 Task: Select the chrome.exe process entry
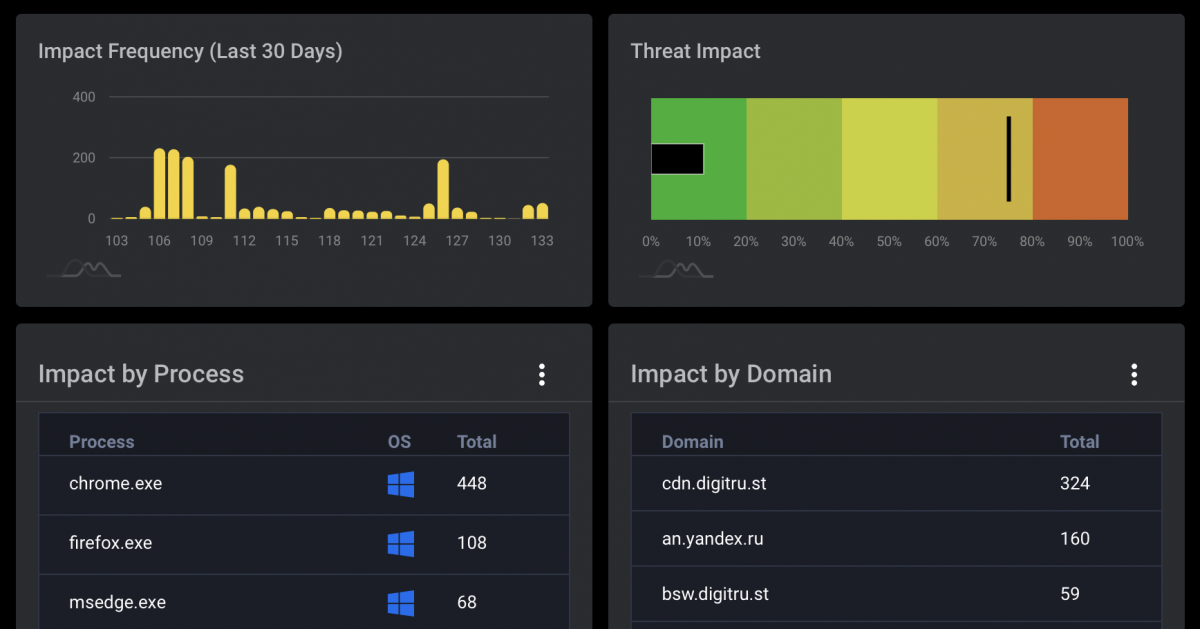point(115,484)
